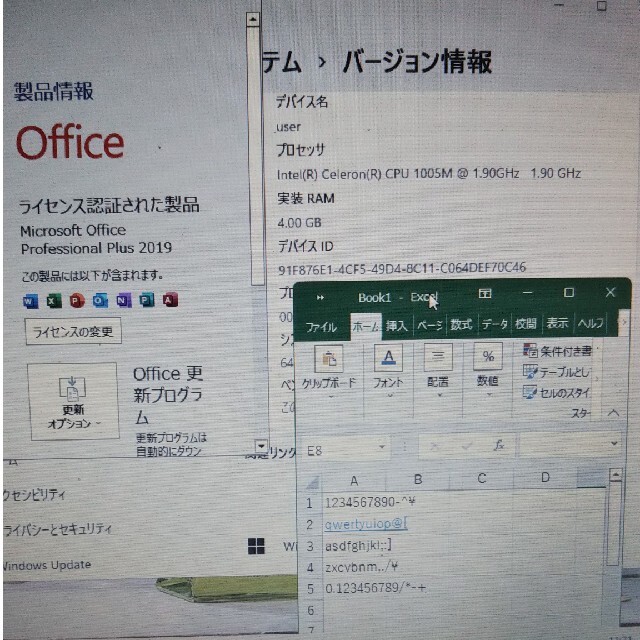Select the Review (校閲) ribbon tab
The width and height of the screenshot is (640, 640).
click(x=526, y=324)
